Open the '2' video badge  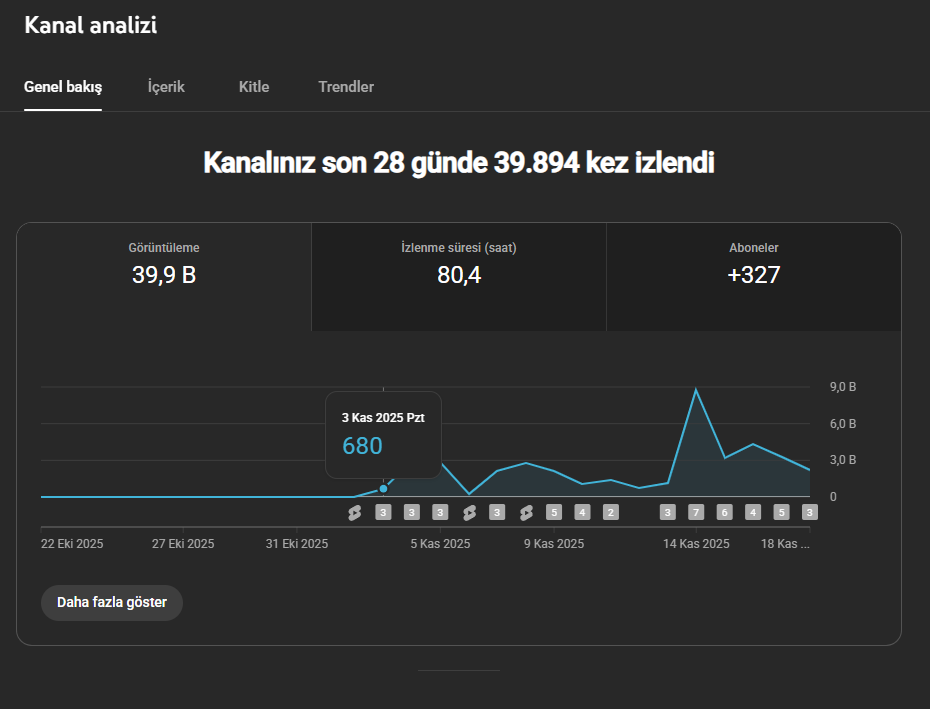pos(611,513)
